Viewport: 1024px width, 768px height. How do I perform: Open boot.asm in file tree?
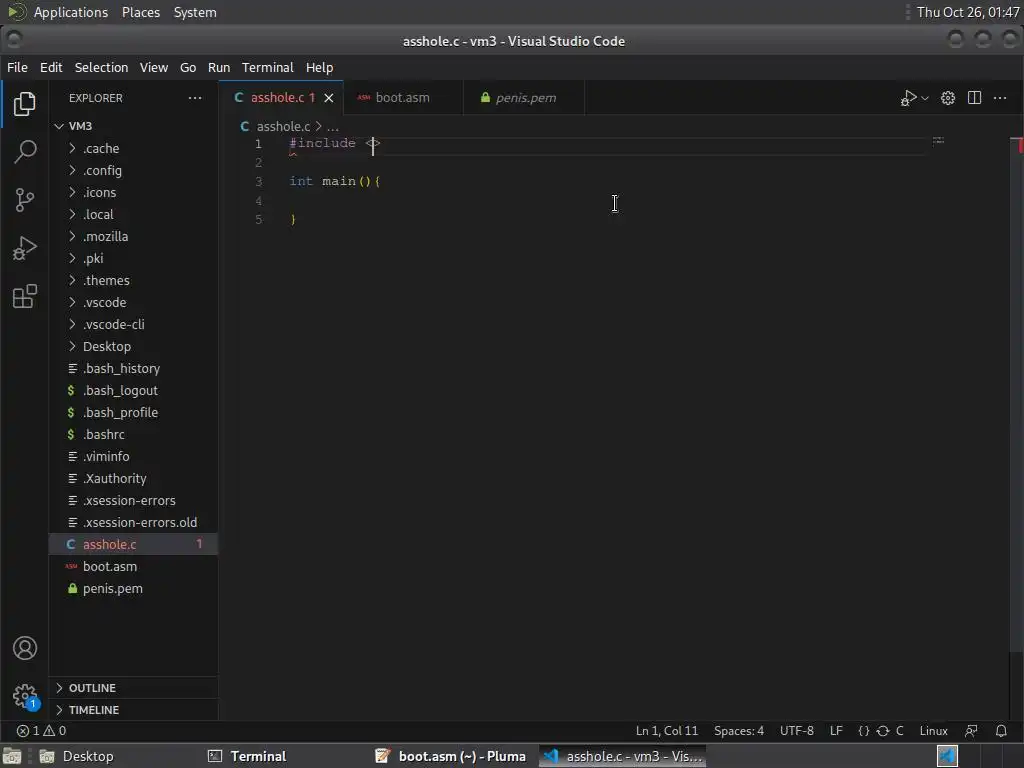pos(133,566)
